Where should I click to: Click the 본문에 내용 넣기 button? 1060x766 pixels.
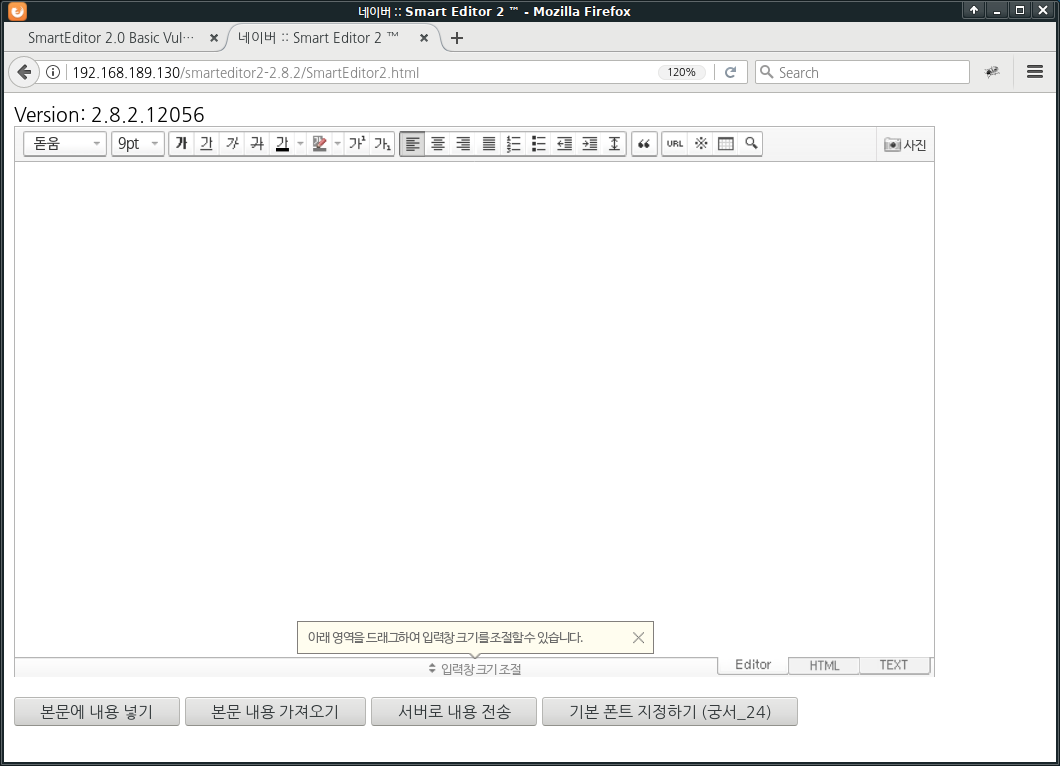click(x=97, y=712)
